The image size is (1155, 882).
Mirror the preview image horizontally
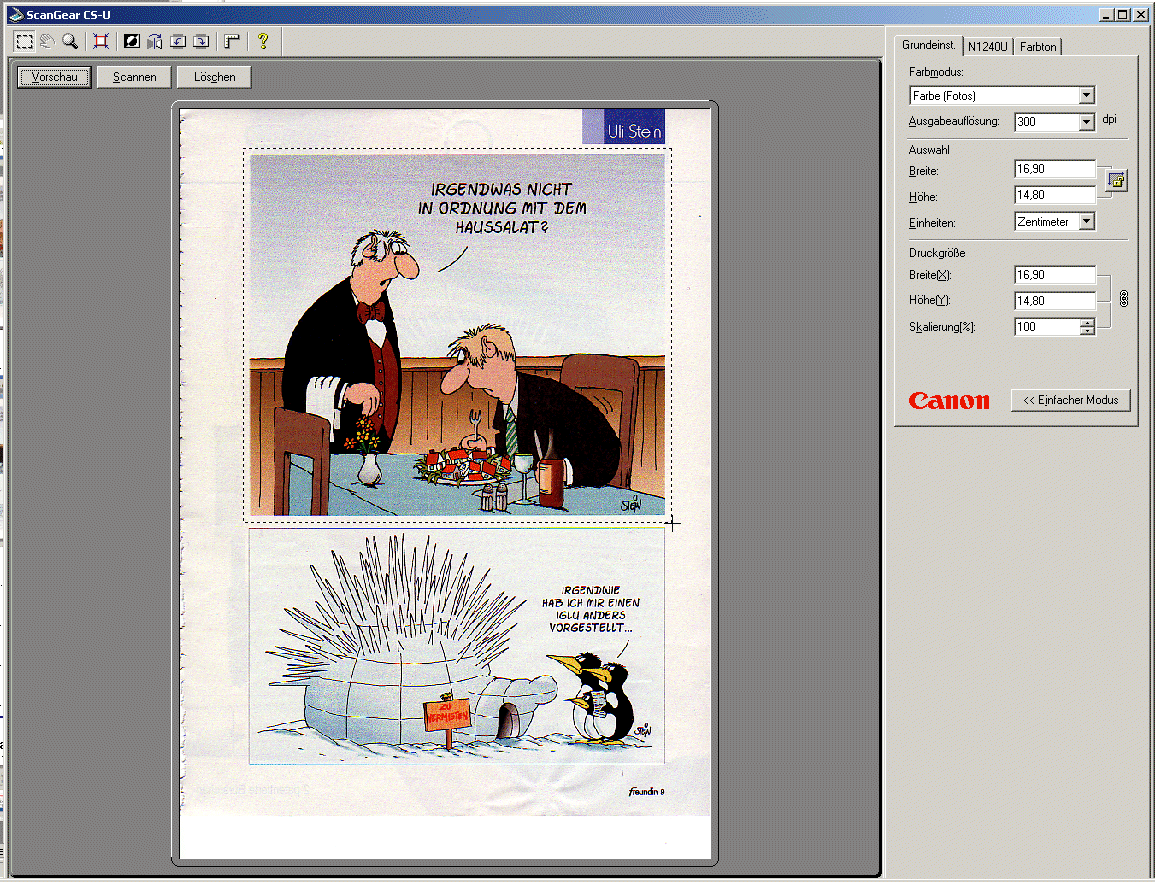pos(155,41)
